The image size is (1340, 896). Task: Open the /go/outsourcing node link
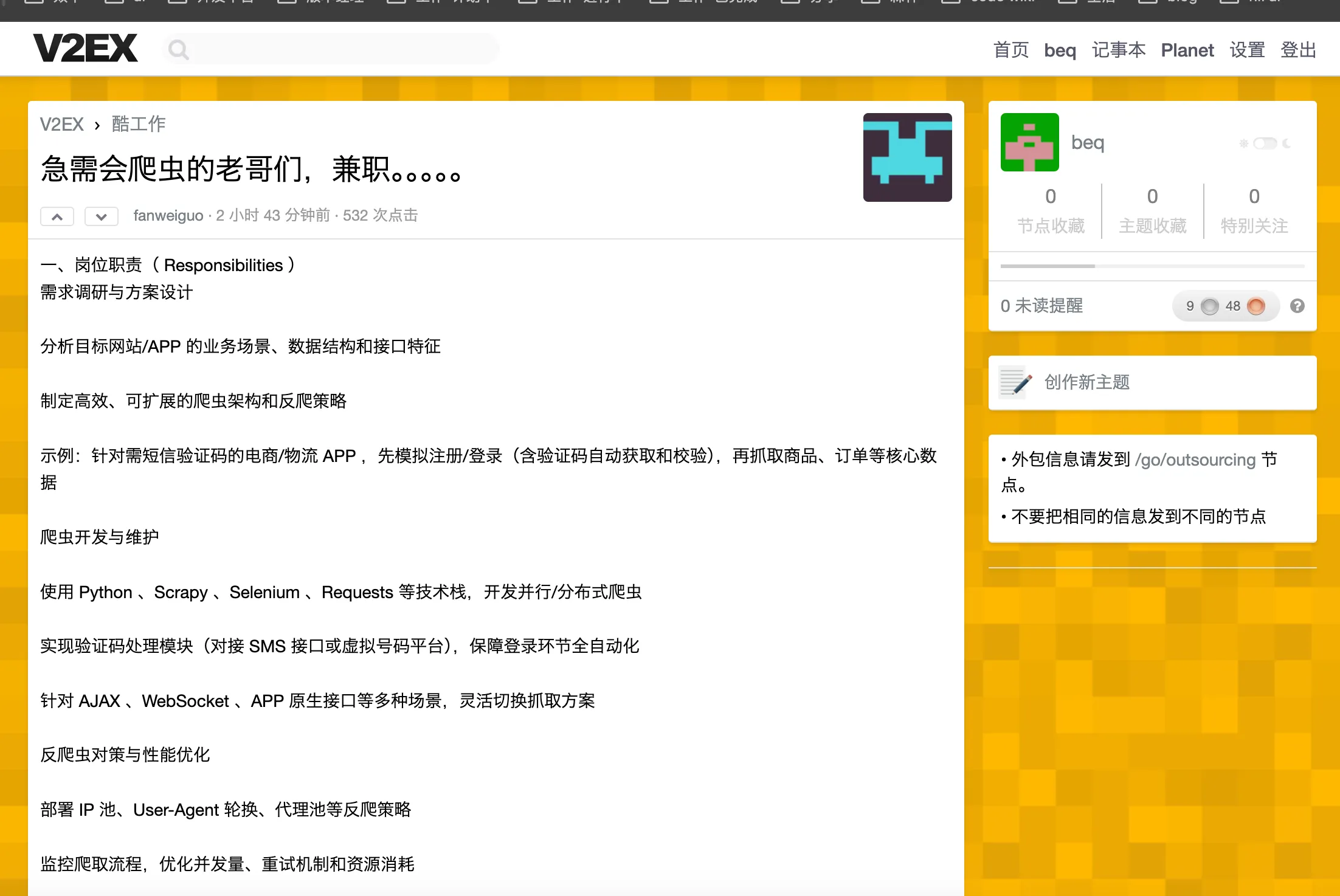coord(1195,460)
